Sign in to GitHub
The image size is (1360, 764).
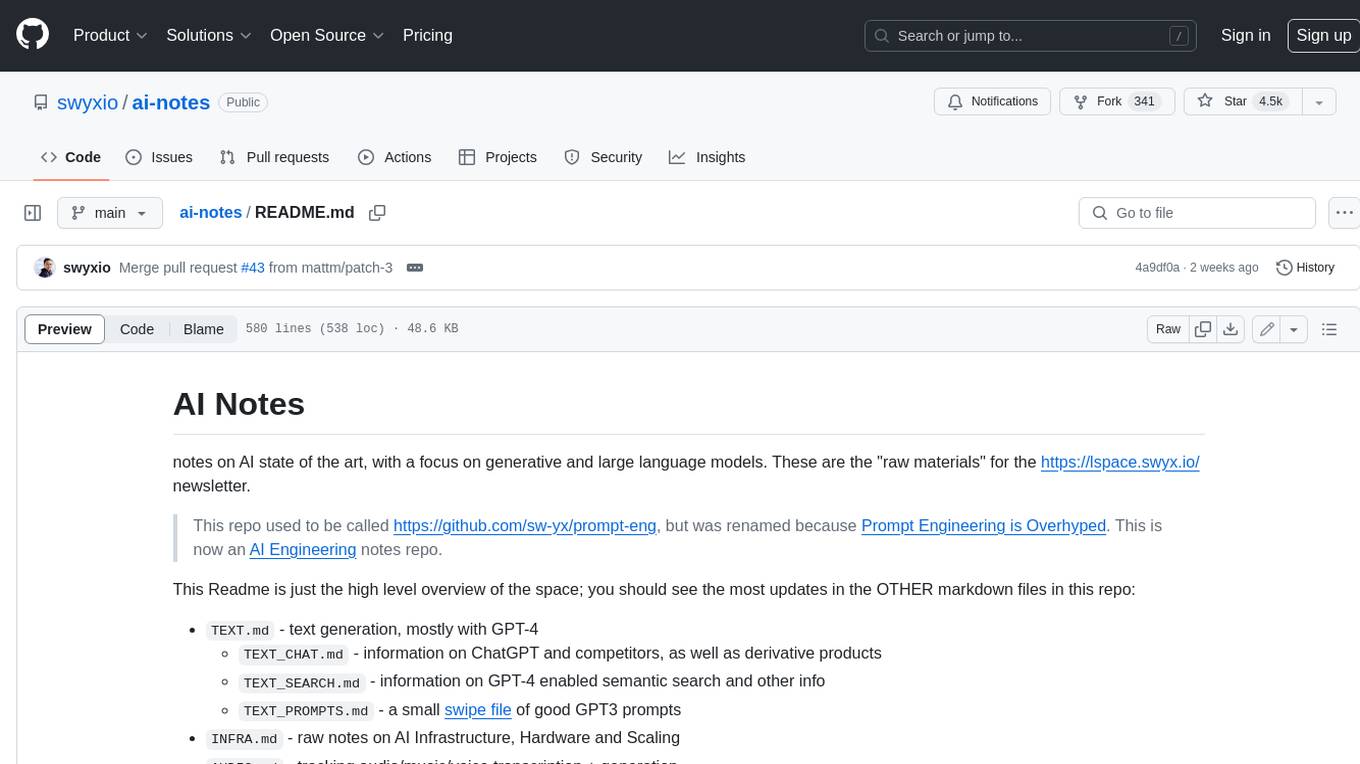pyautogui.click(x=1245, y=35)
